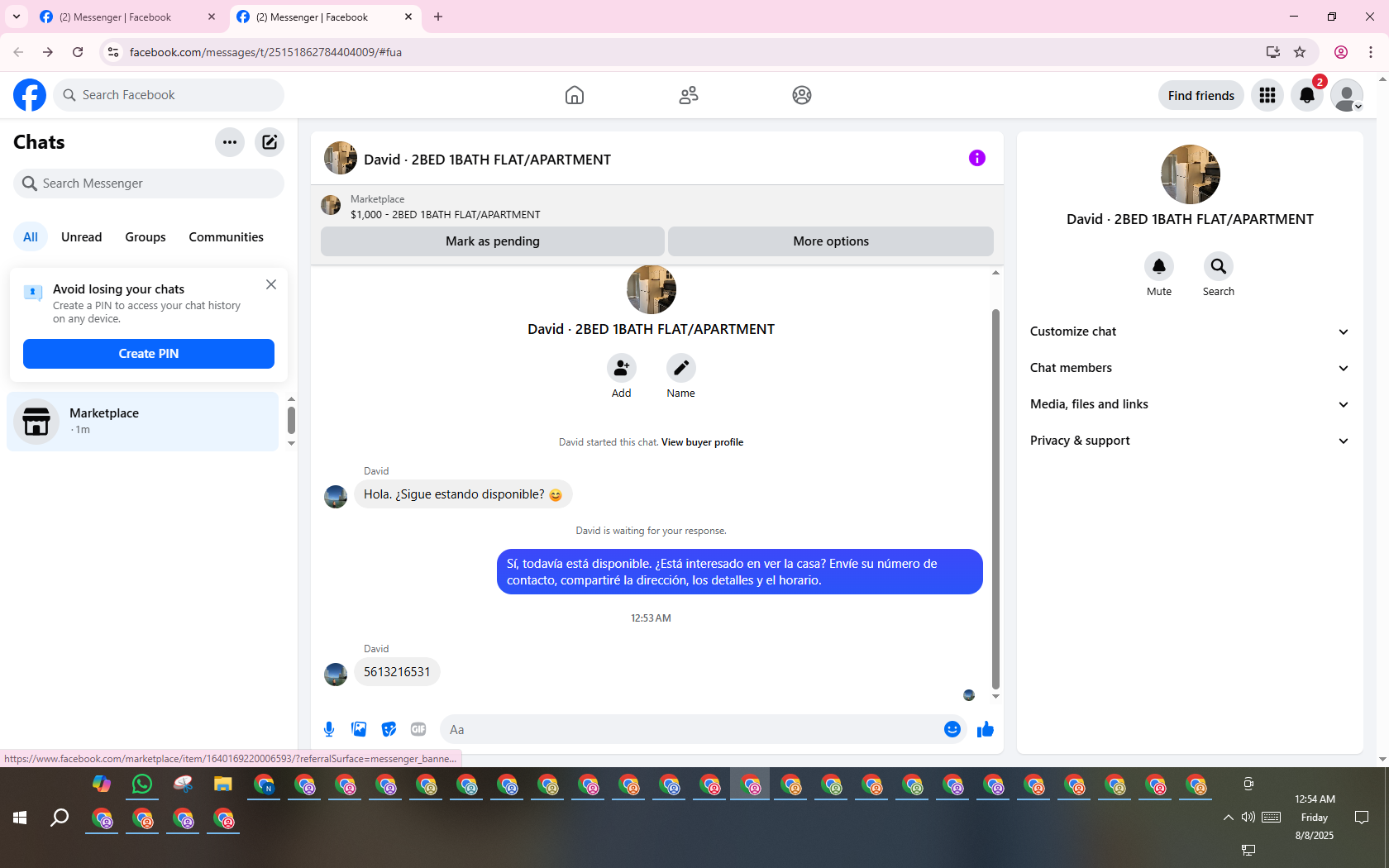Click the conversation scrollbar thumb
This screenshot has height=868, width=1389.
[995, 499]
